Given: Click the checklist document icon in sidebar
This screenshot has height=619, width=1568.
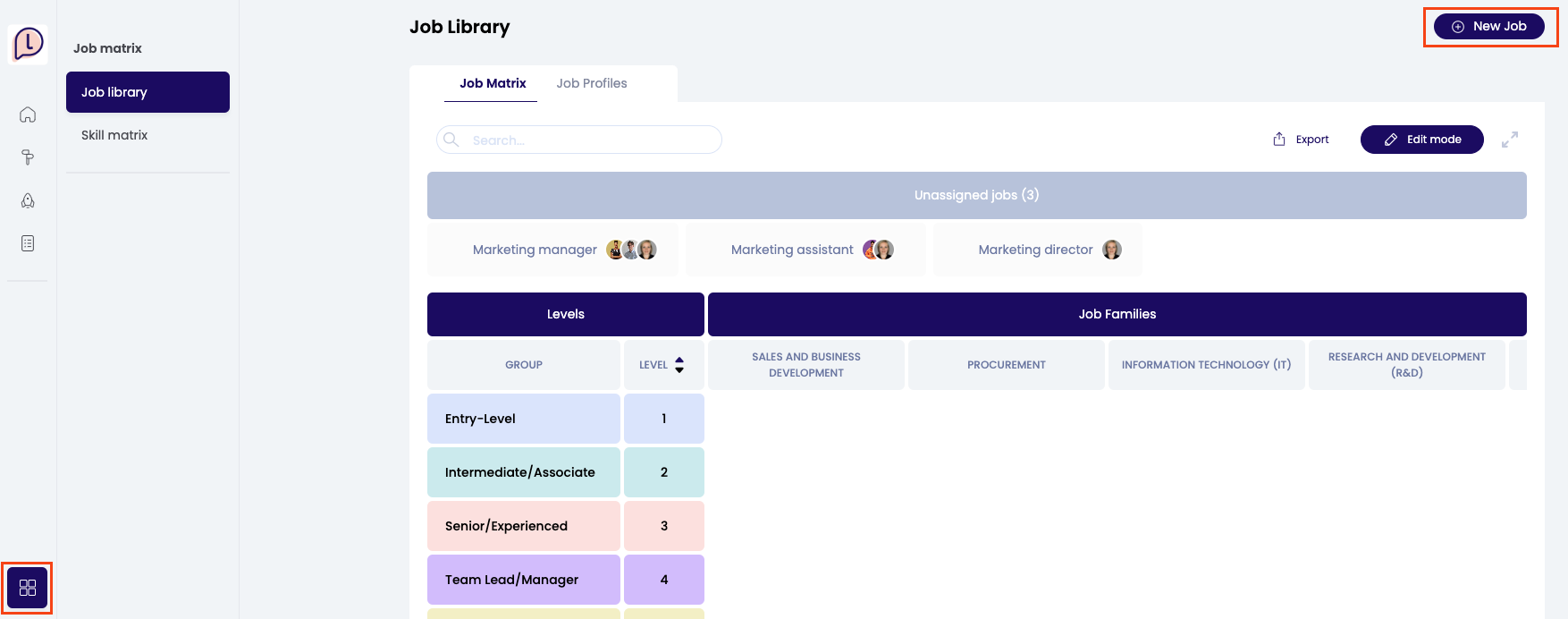Looking at the screenshot, I should coord(28,243).
